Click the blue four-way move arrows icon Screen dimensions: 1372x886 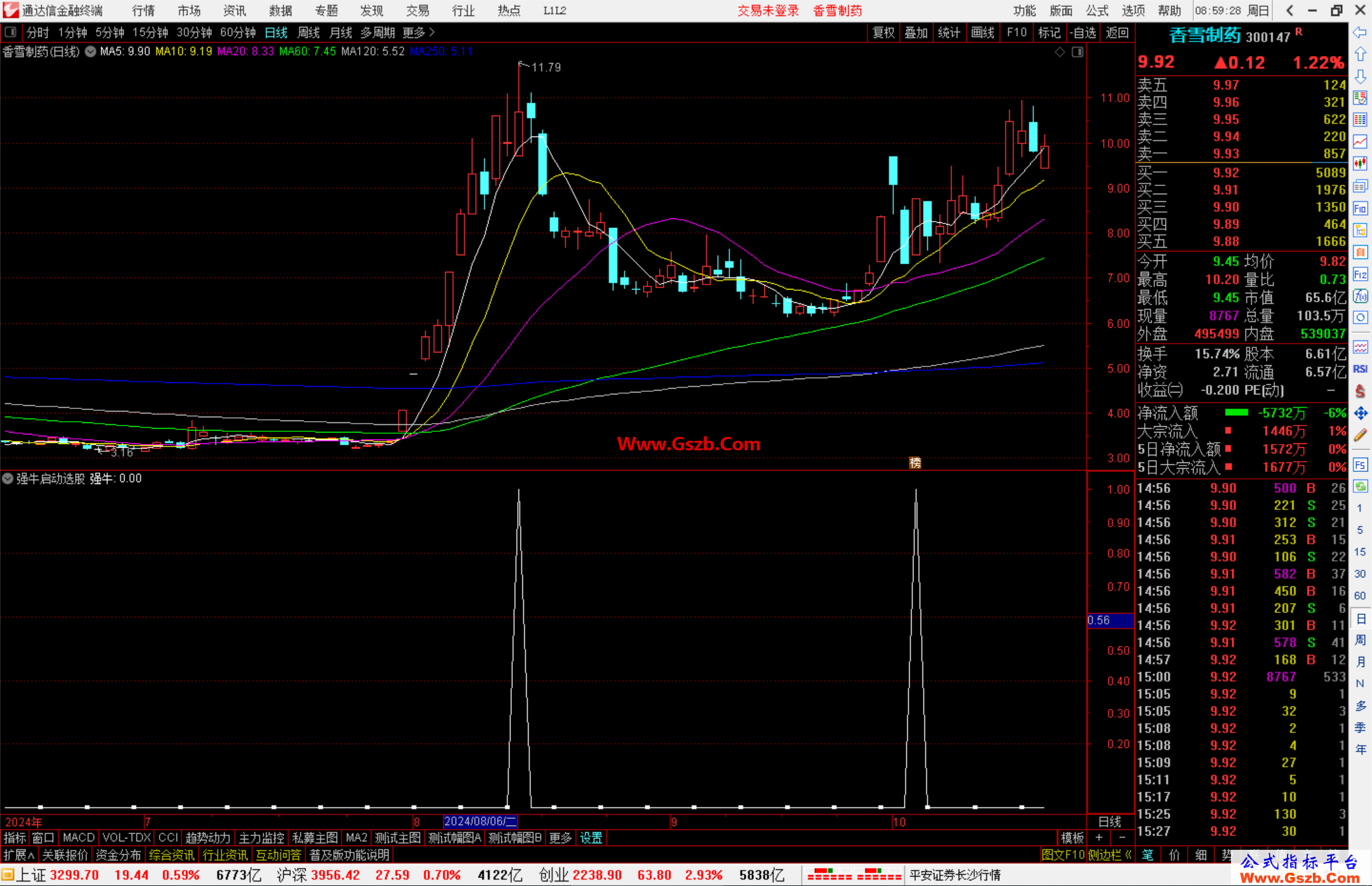click(1359, 413)
